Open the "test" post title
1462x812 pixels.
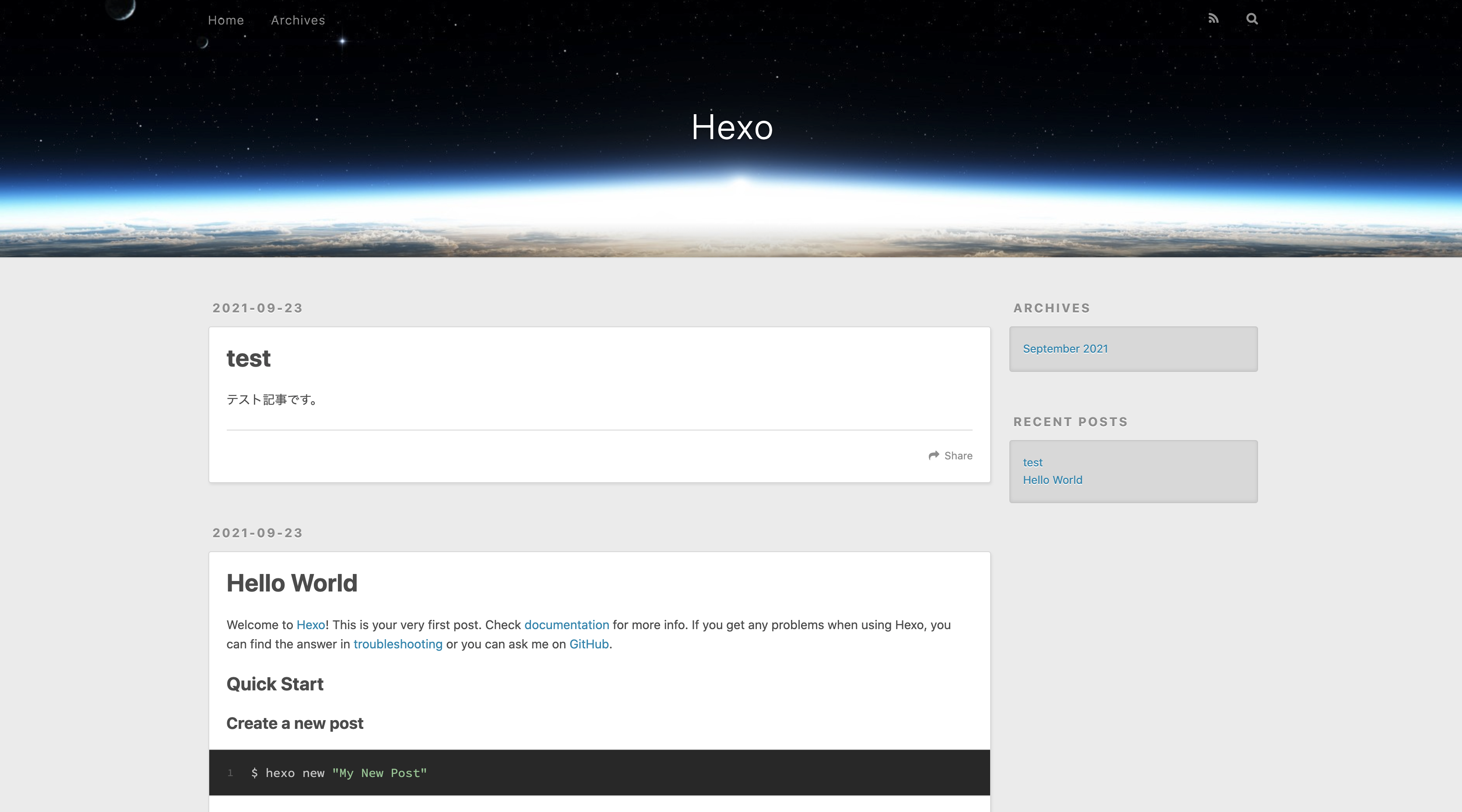[249, 359]
